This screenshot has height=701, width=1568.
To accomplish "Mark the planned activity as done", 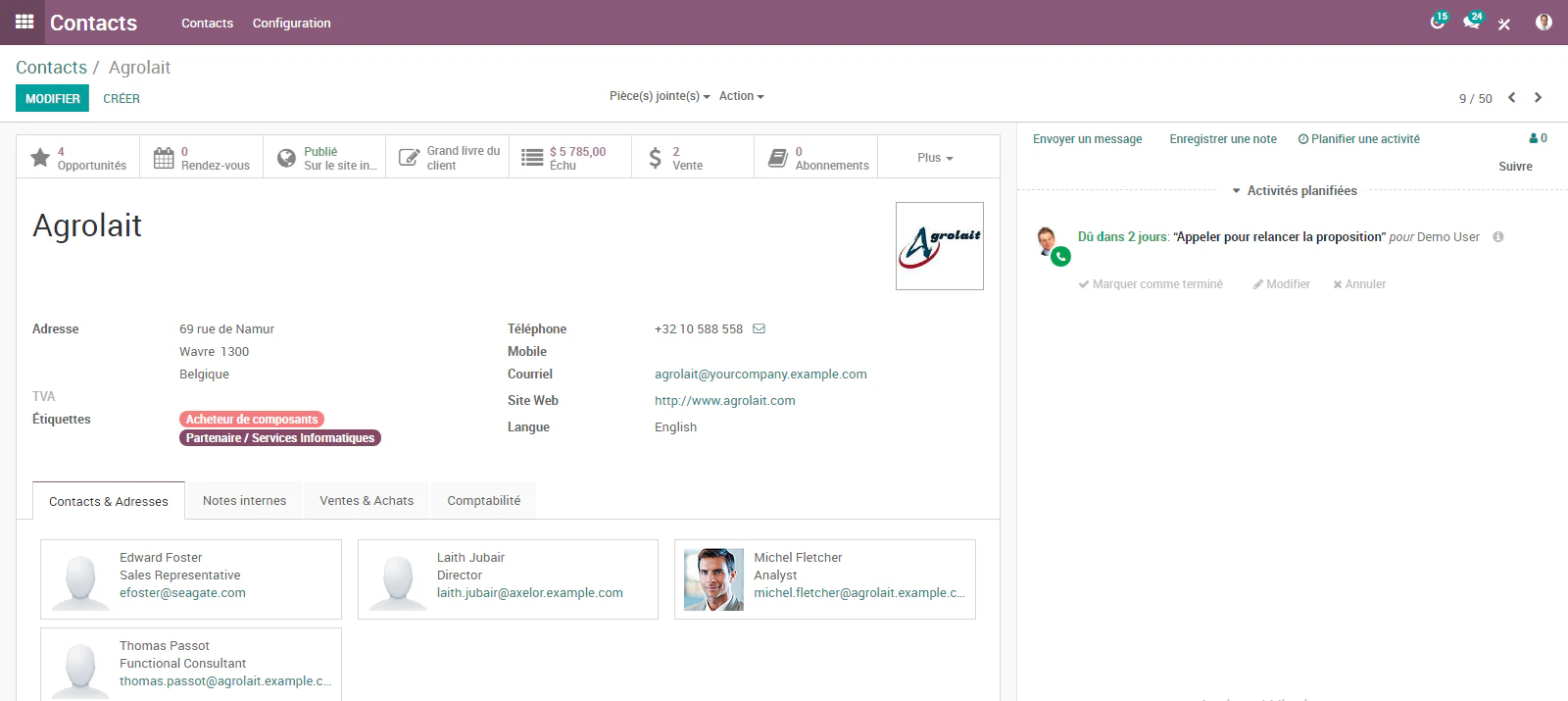I will (x=1151, y=284).
